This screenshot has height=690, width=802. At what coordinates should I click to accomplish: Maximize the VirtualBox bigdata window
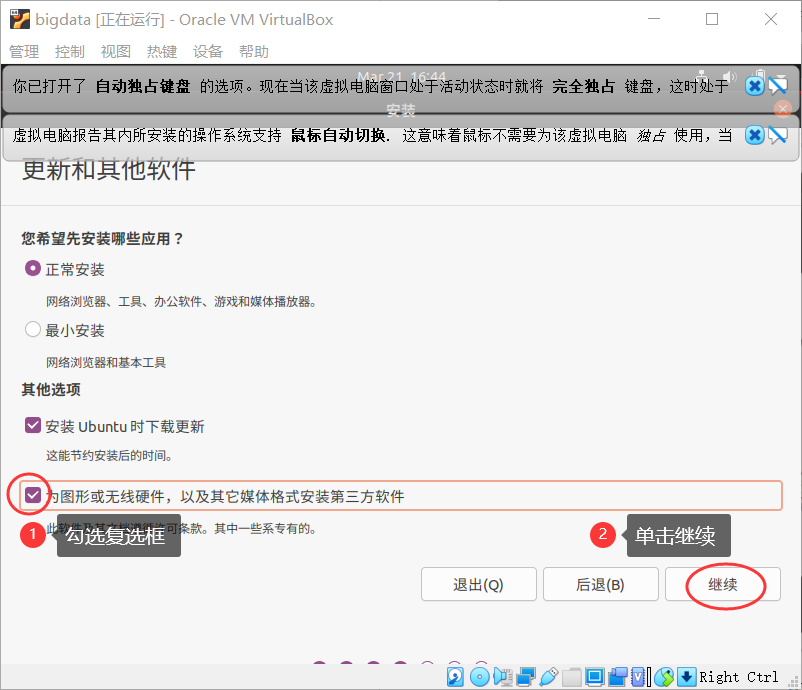[712, 19]
